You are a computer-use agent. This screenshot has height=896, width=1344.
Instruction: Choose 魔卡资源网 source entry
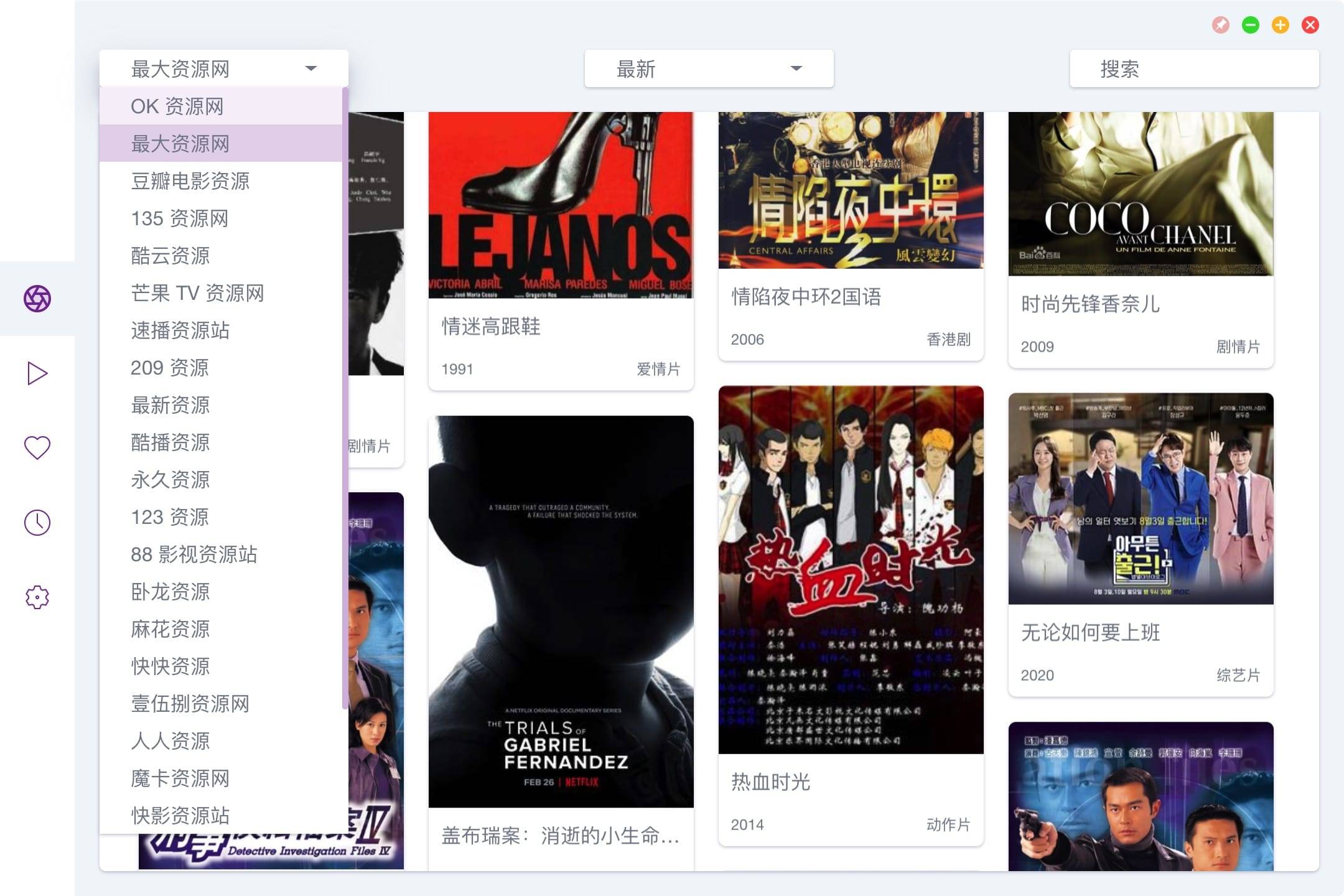click(180, 778)
